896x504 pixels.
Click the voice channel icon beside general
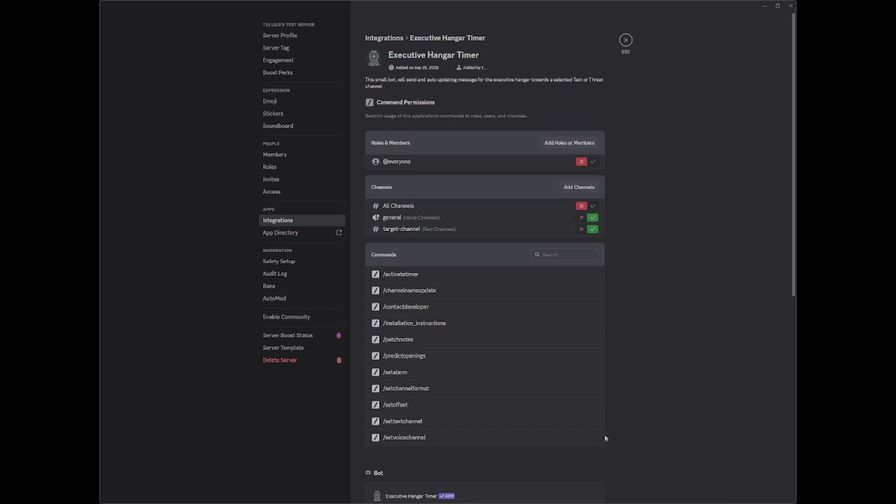(376, 217)
